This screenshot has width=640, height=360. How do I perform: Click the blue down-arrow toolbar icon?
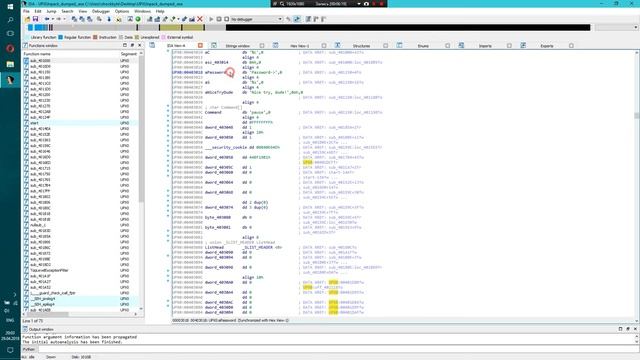(x=109, y=19)
